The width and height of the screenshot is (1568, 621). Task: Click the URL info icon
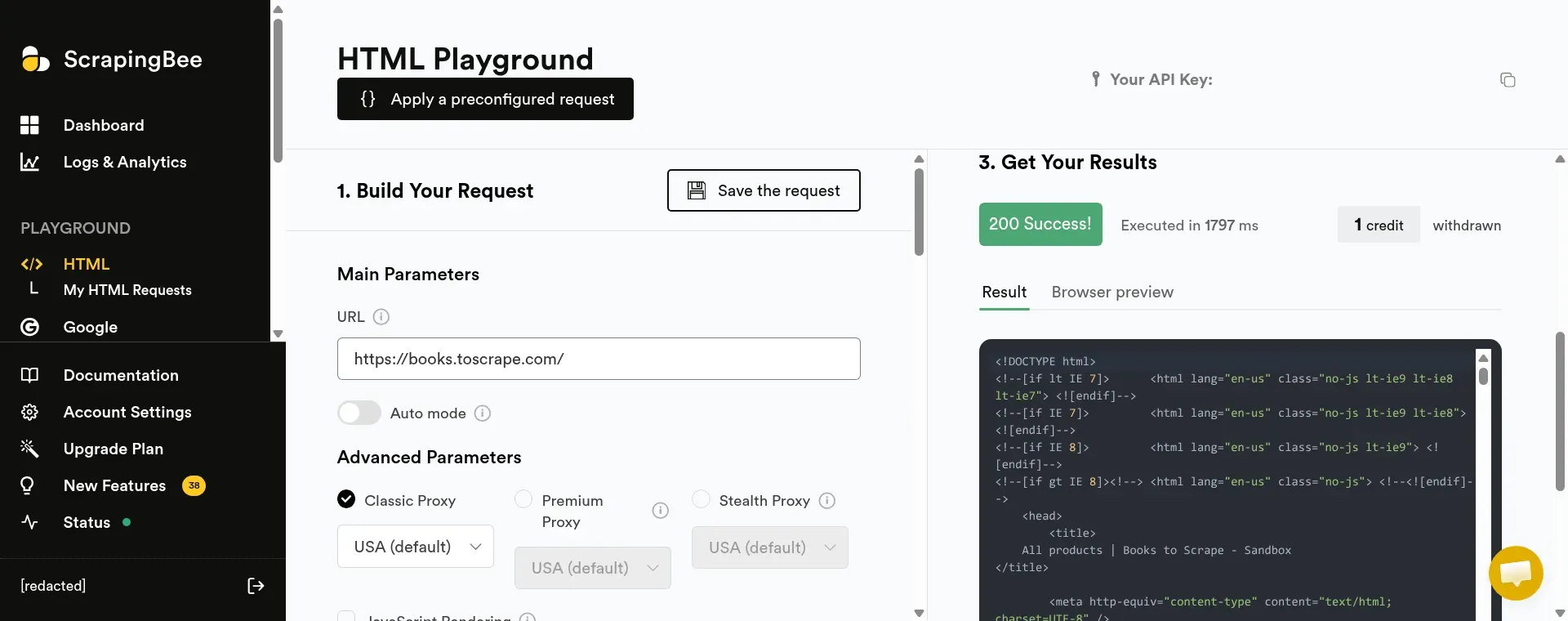[x=381, y=316]
